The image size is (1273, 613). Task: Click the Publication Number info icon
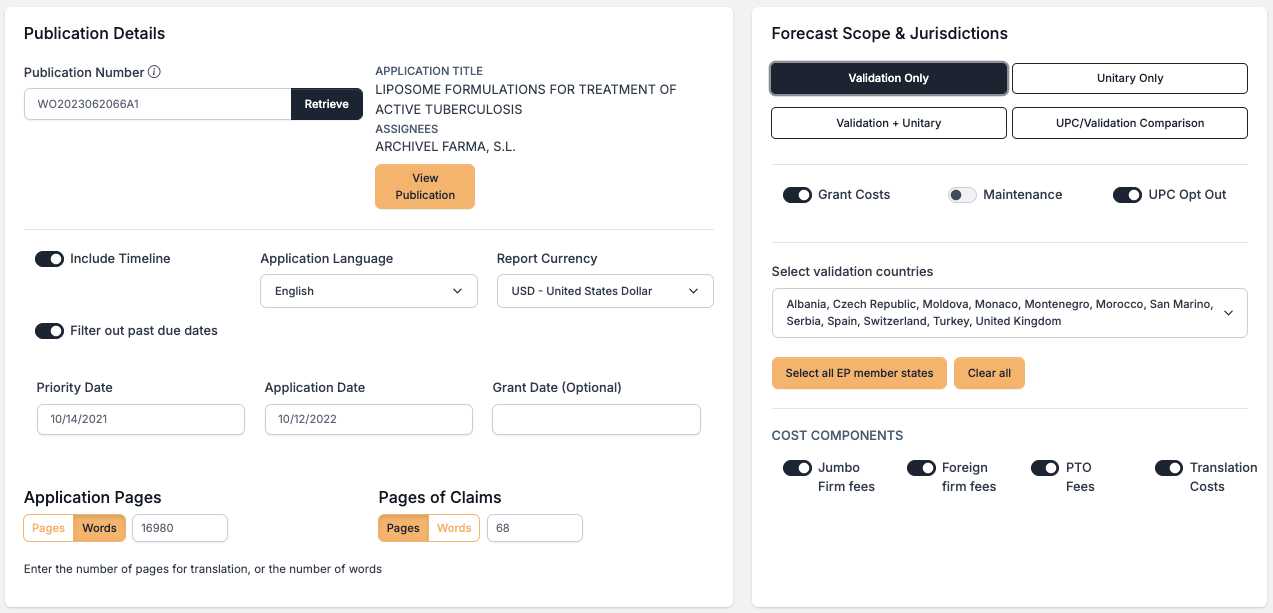click(x=155, y=72)
